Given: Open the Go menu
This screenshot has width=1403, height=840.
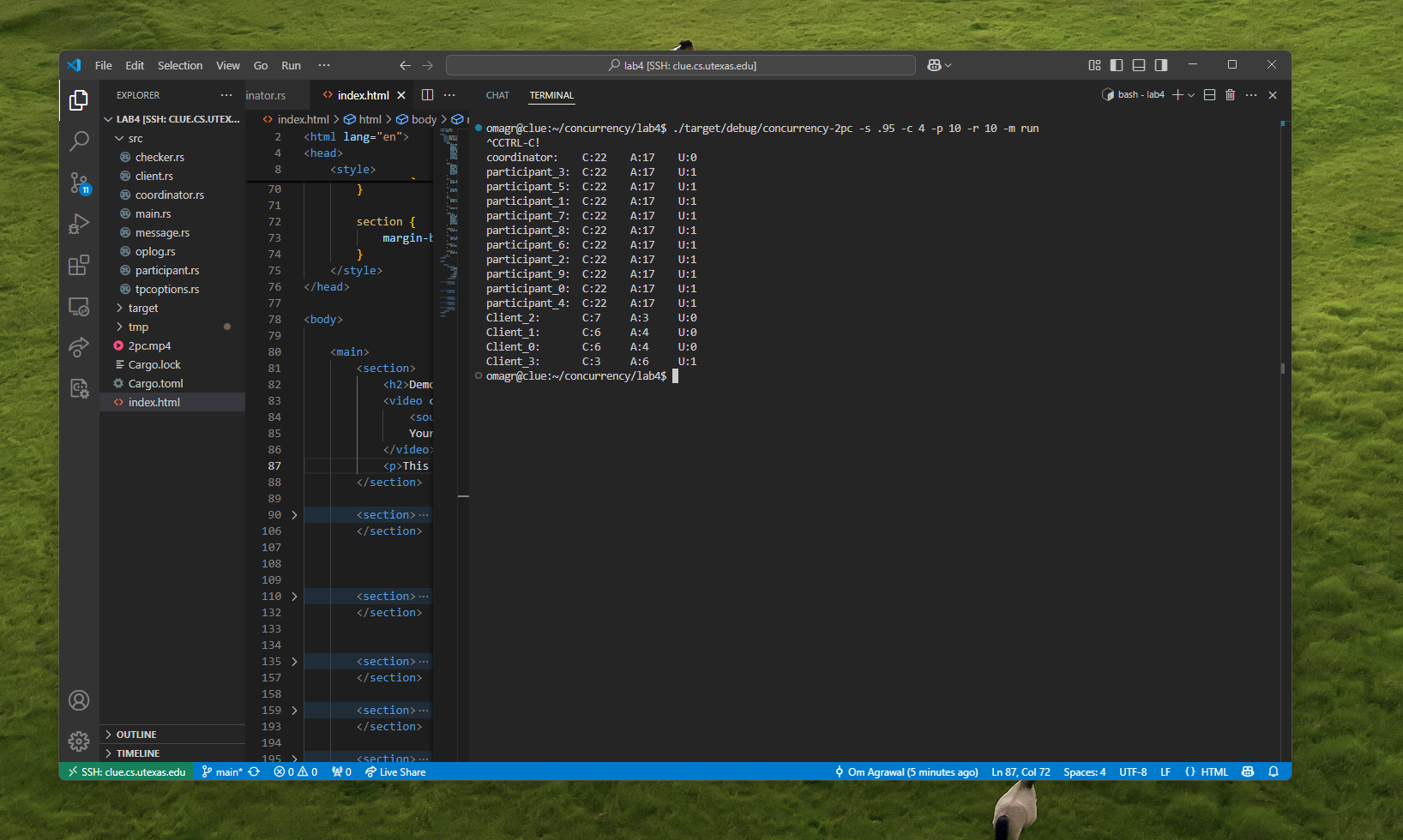Looking at the screenshot, I should coord(261,65).
